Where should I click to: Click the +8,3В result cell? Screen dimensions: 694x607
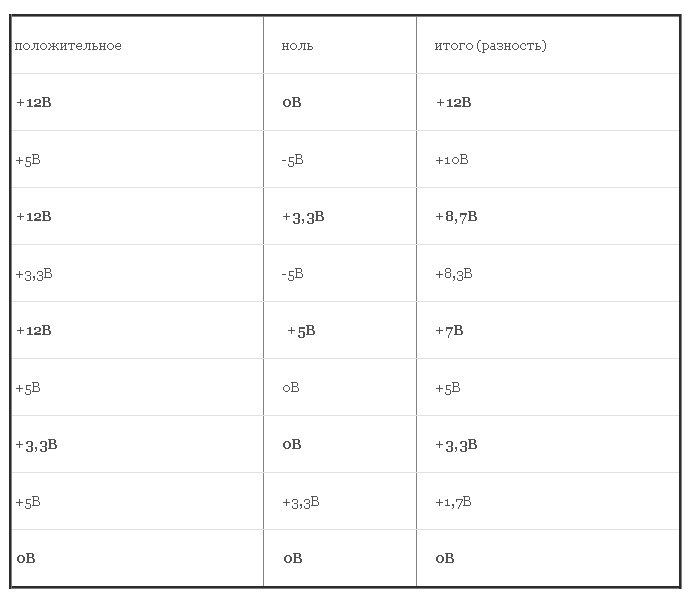[x=454, y=273]
